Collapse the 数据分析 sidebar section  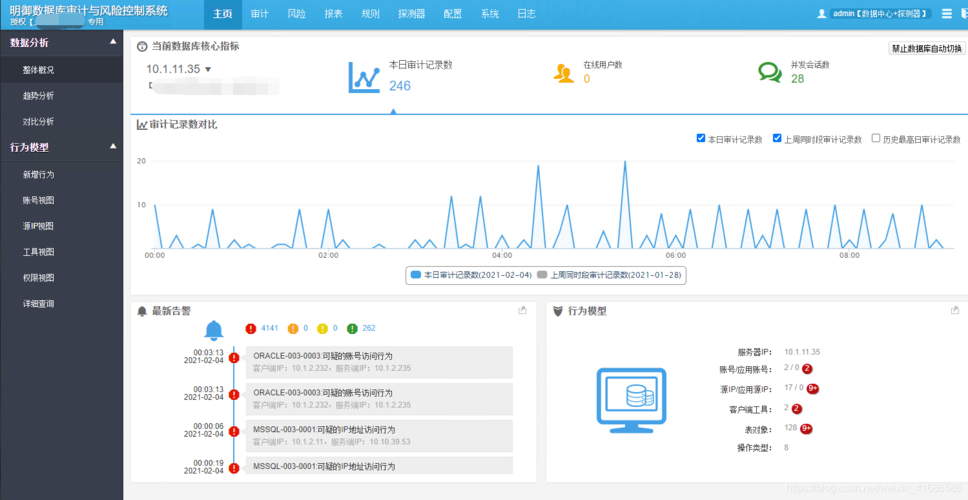click(x=112, y=42)
